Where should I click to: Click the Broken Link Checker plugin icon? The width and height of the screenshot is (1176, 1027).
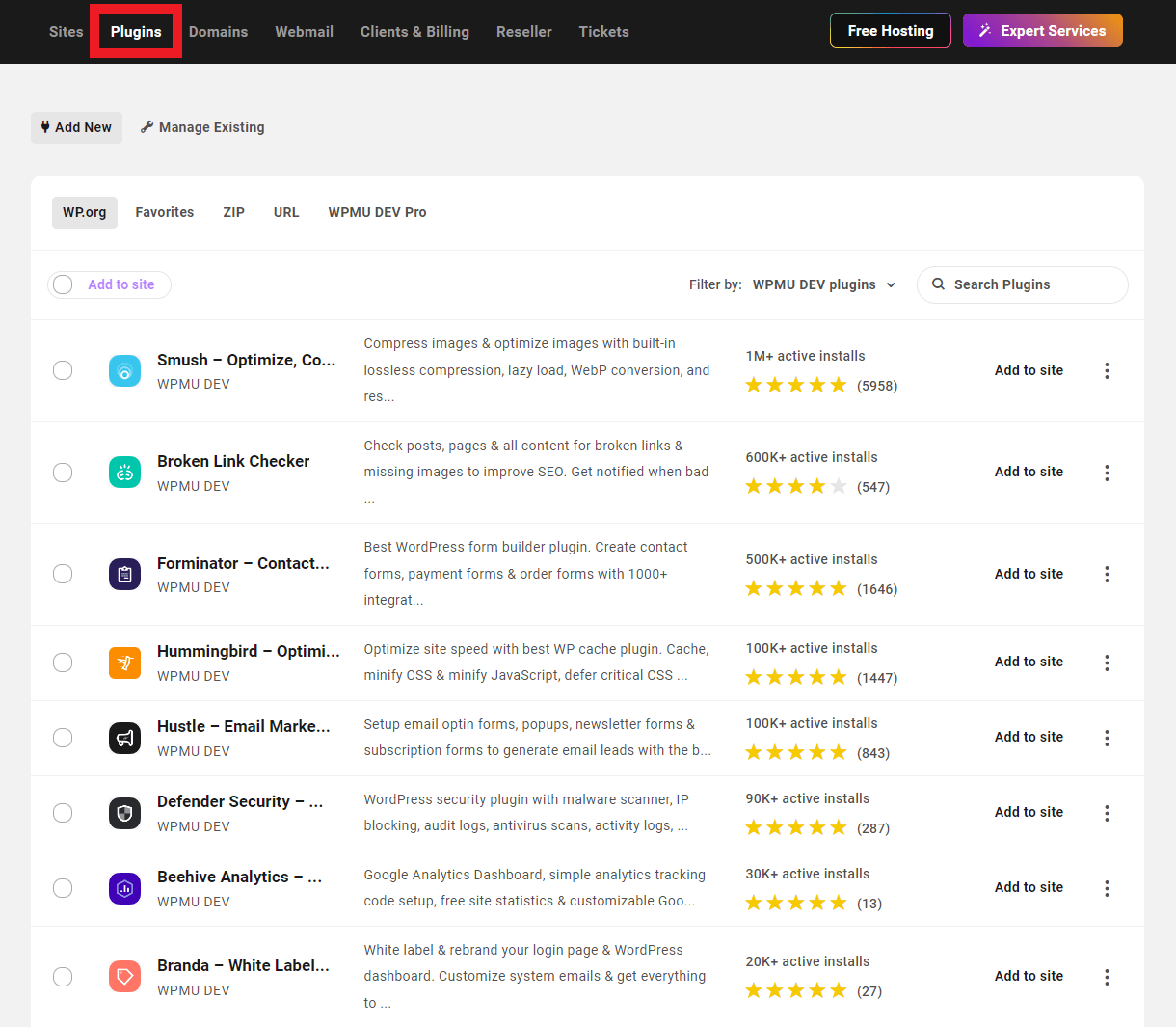pos(125,472)
